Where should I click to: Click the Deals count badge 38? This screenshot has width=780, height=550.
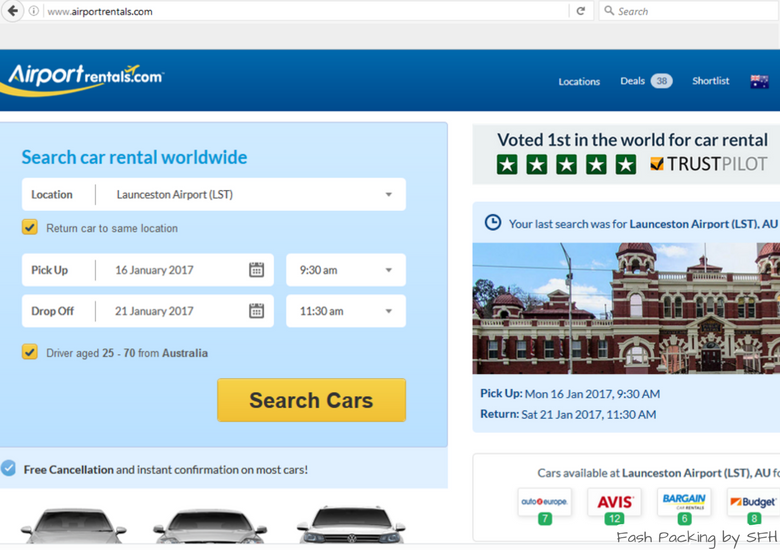click(661, 81)
